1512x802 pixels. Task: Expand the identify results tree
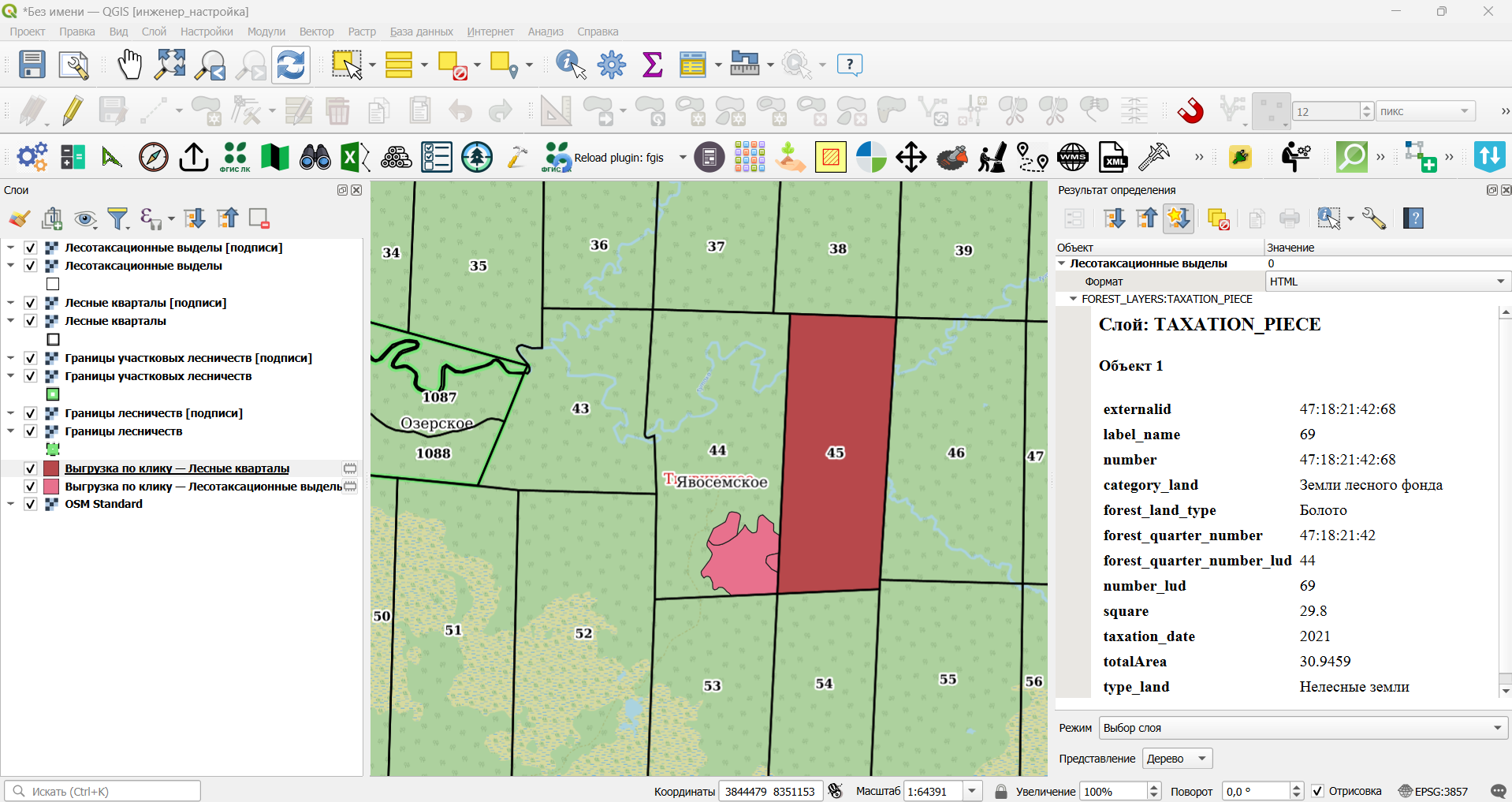(1114, 218)
